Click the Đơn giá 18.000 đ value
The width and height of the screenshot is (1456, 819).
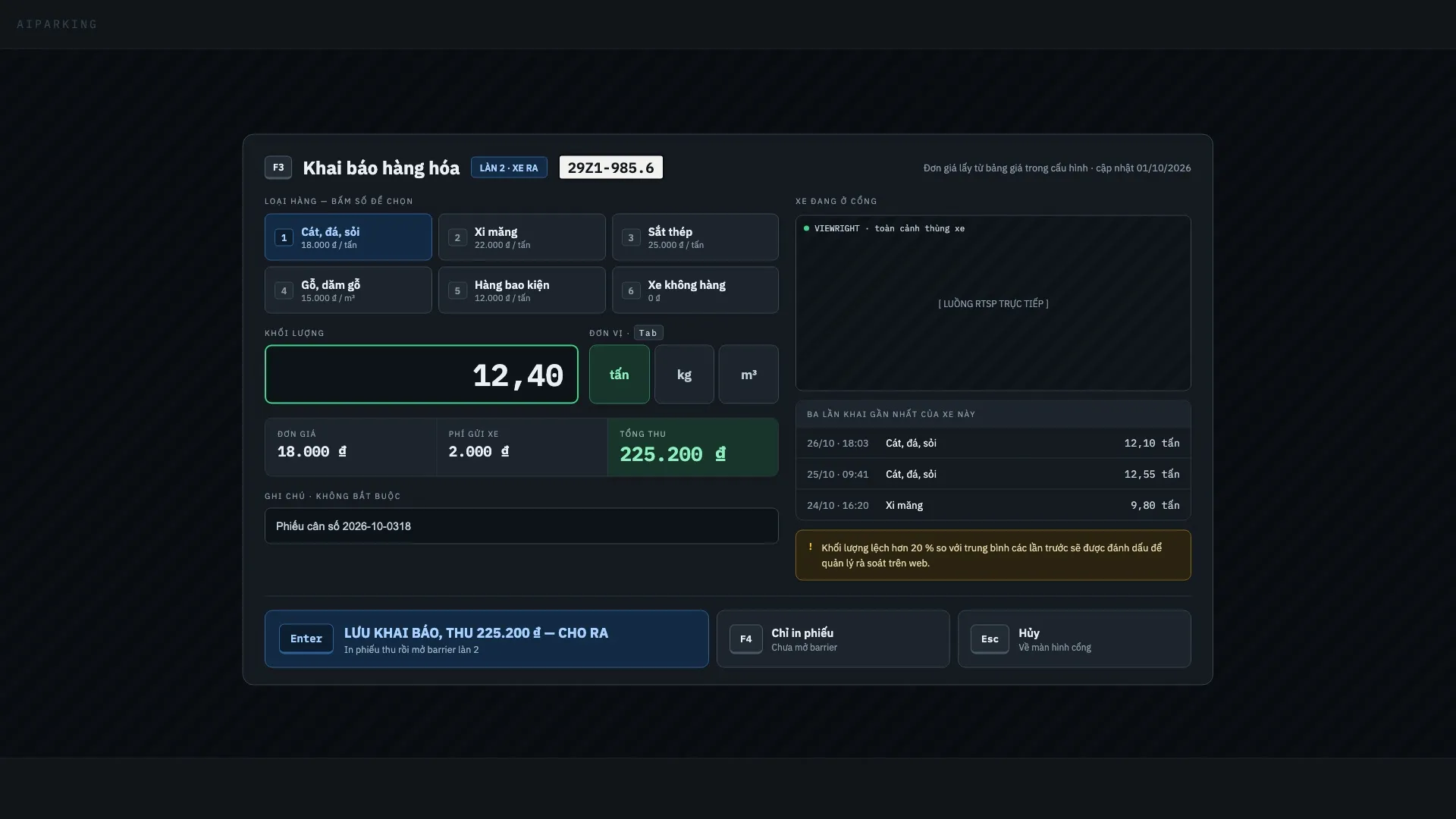pos(350,447)
